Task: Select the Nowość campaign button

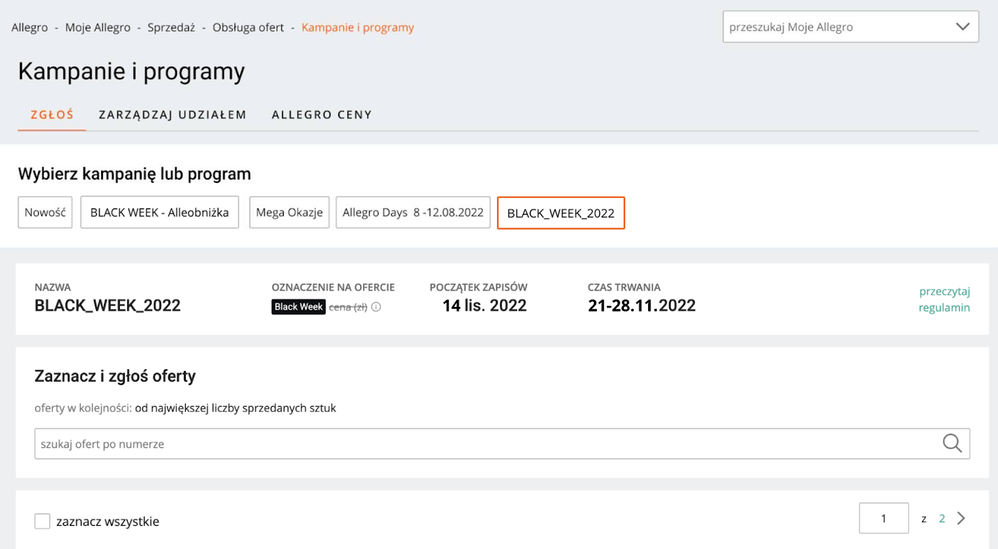Action: click(45, 213)
